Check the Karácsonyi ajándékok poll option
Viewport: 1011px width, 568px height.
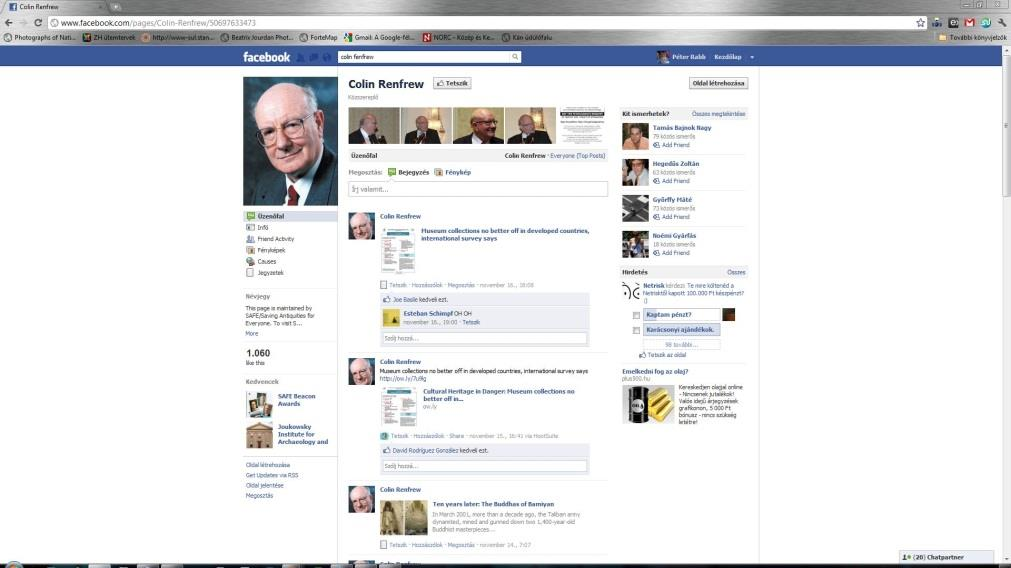click(636, 330)
